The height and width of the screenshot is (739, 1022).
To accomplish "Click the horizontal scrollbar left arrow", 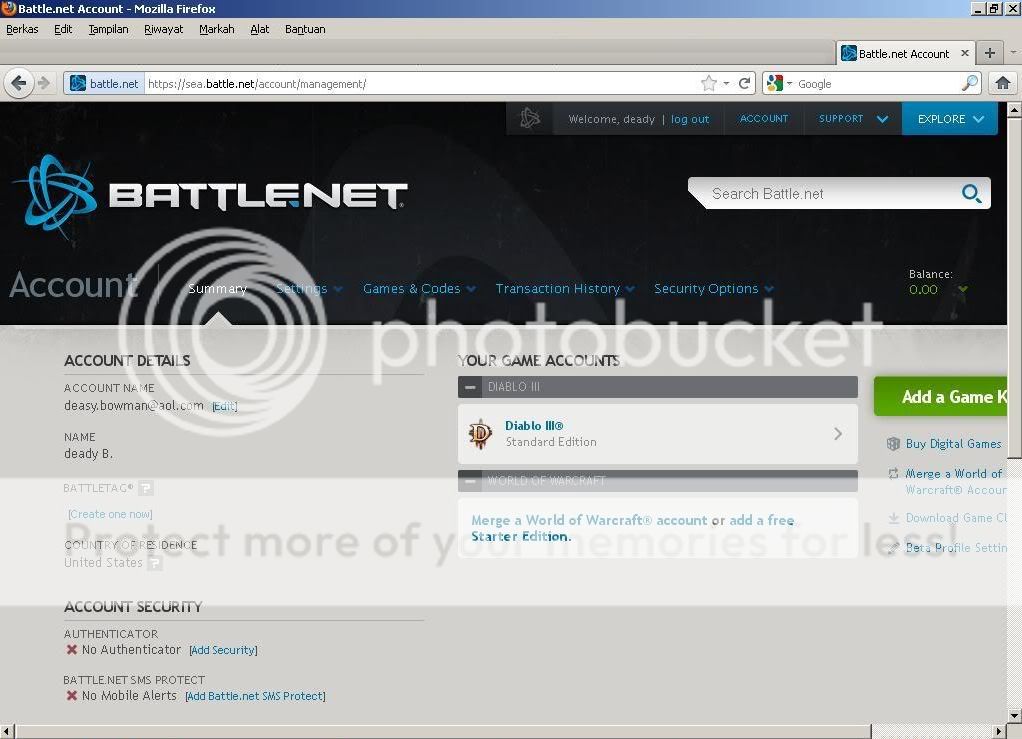I will tap(7, 732).
